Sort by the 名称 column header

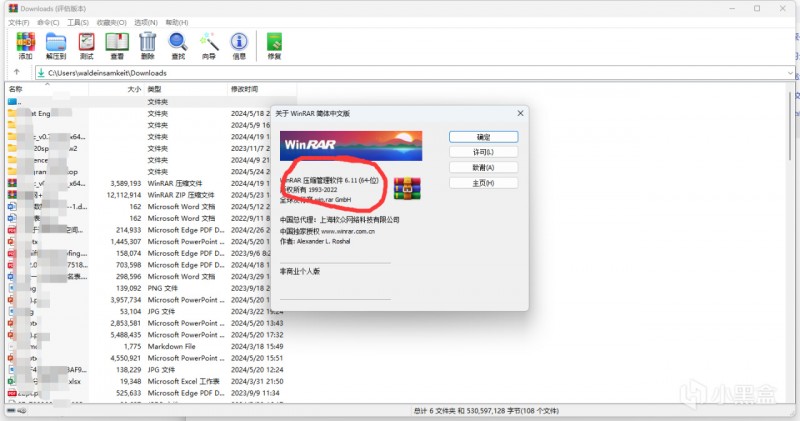click(x=47, y=89)
